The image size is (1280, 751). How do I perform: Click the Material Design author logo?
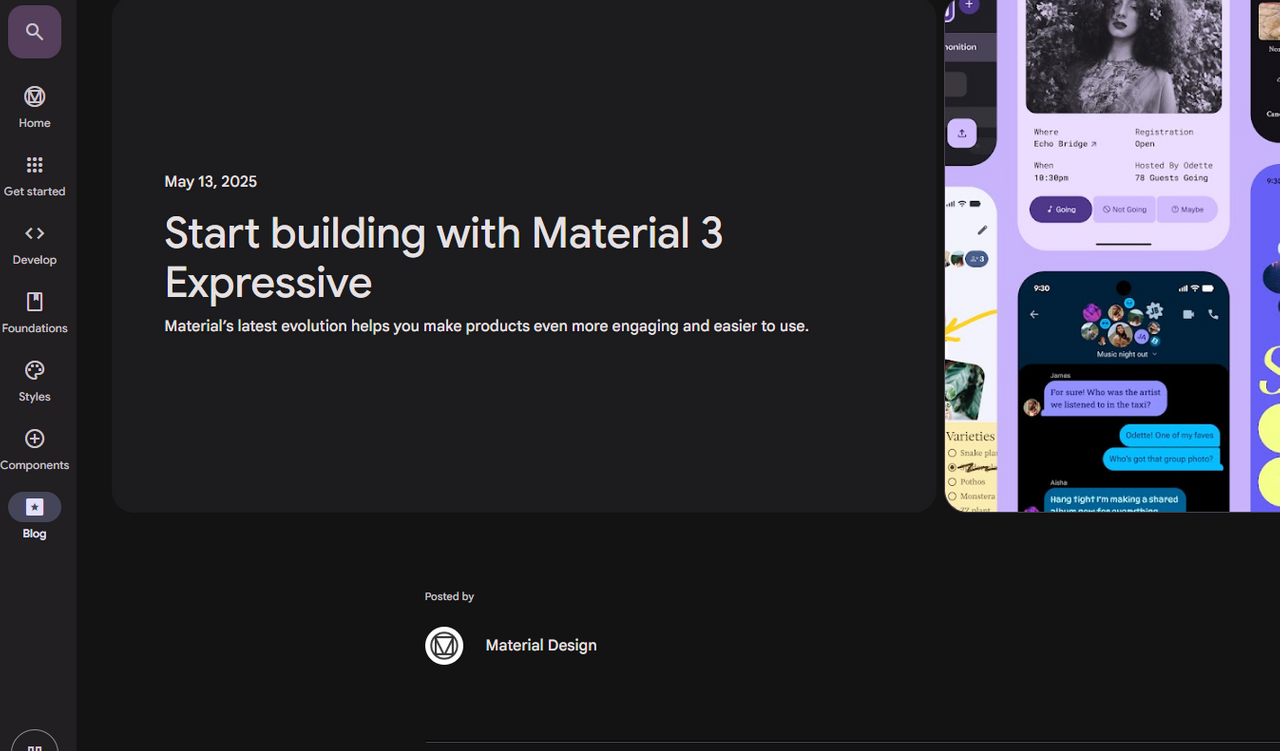444,646
